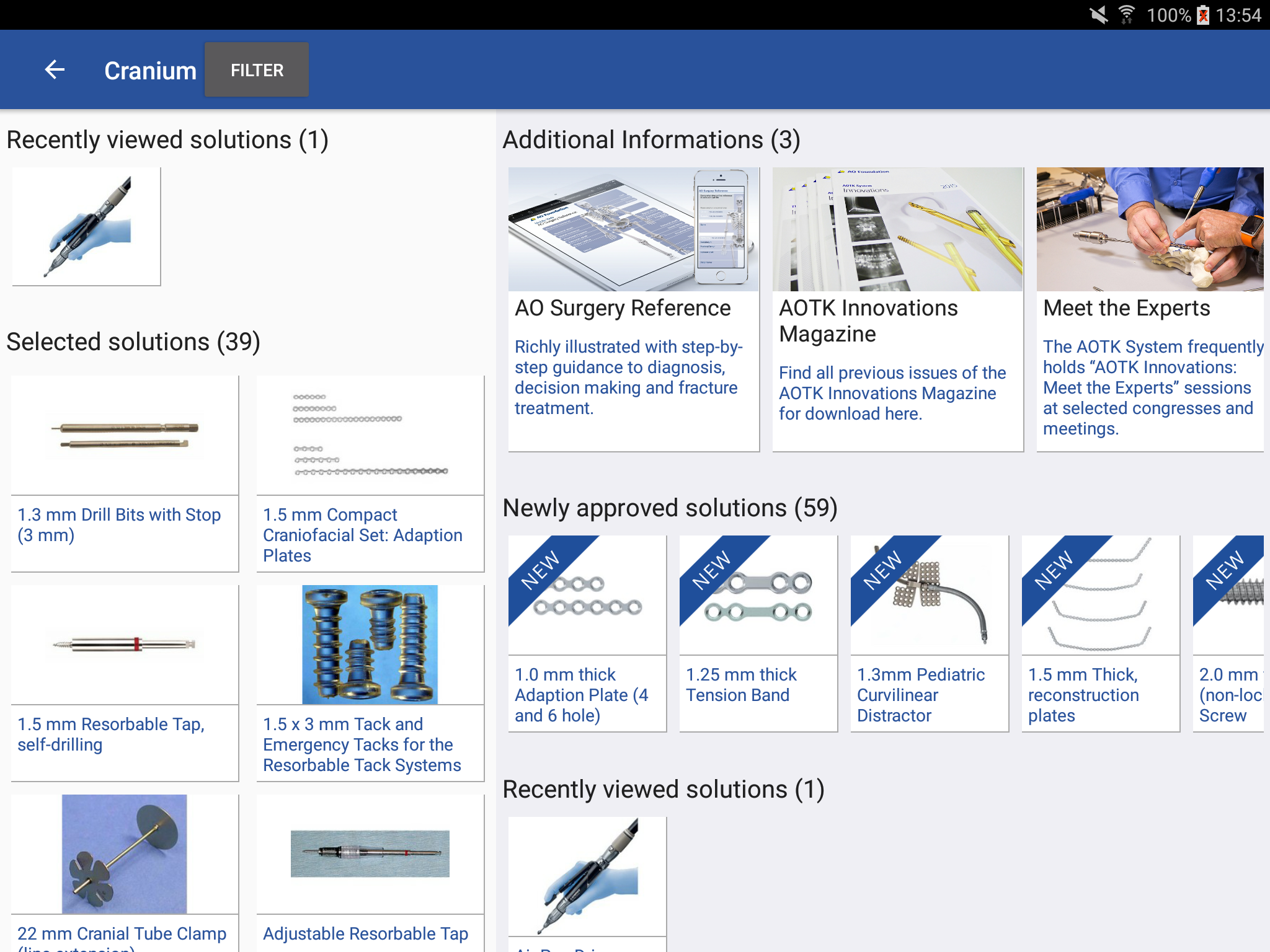
Task: Tap the Wi-Fi status icon
Action: point(1126,15)
